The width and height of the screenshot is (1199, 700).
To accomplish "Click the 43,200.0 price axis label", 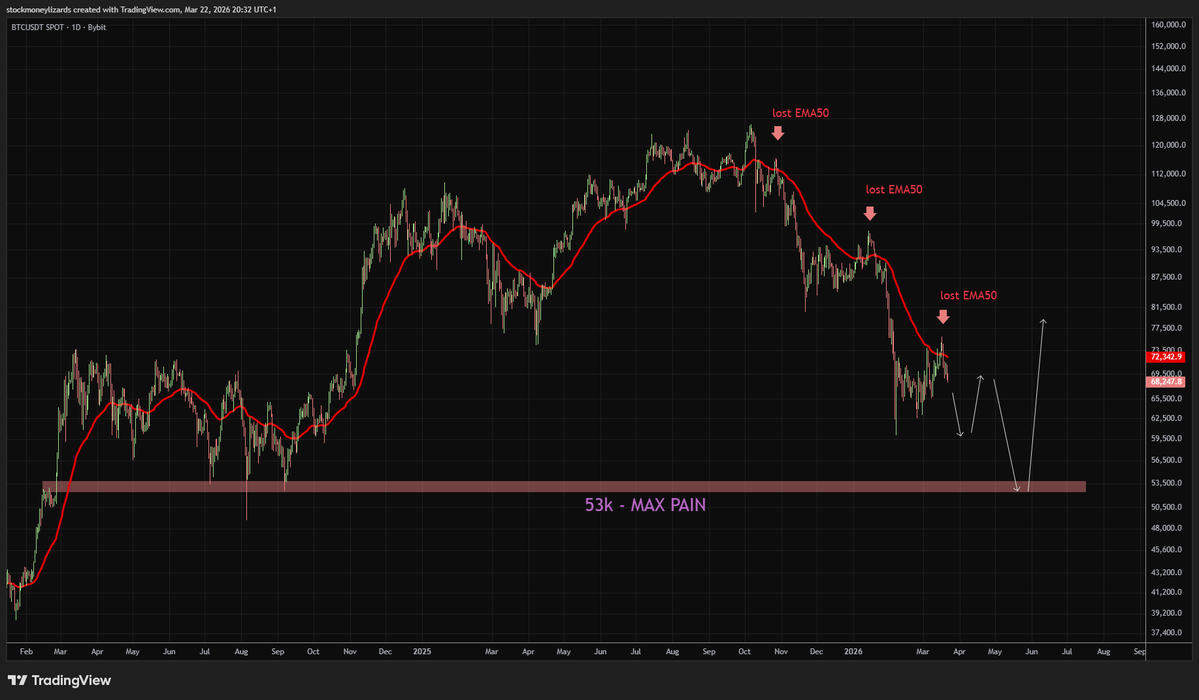I will click(x=1168, y=573).
